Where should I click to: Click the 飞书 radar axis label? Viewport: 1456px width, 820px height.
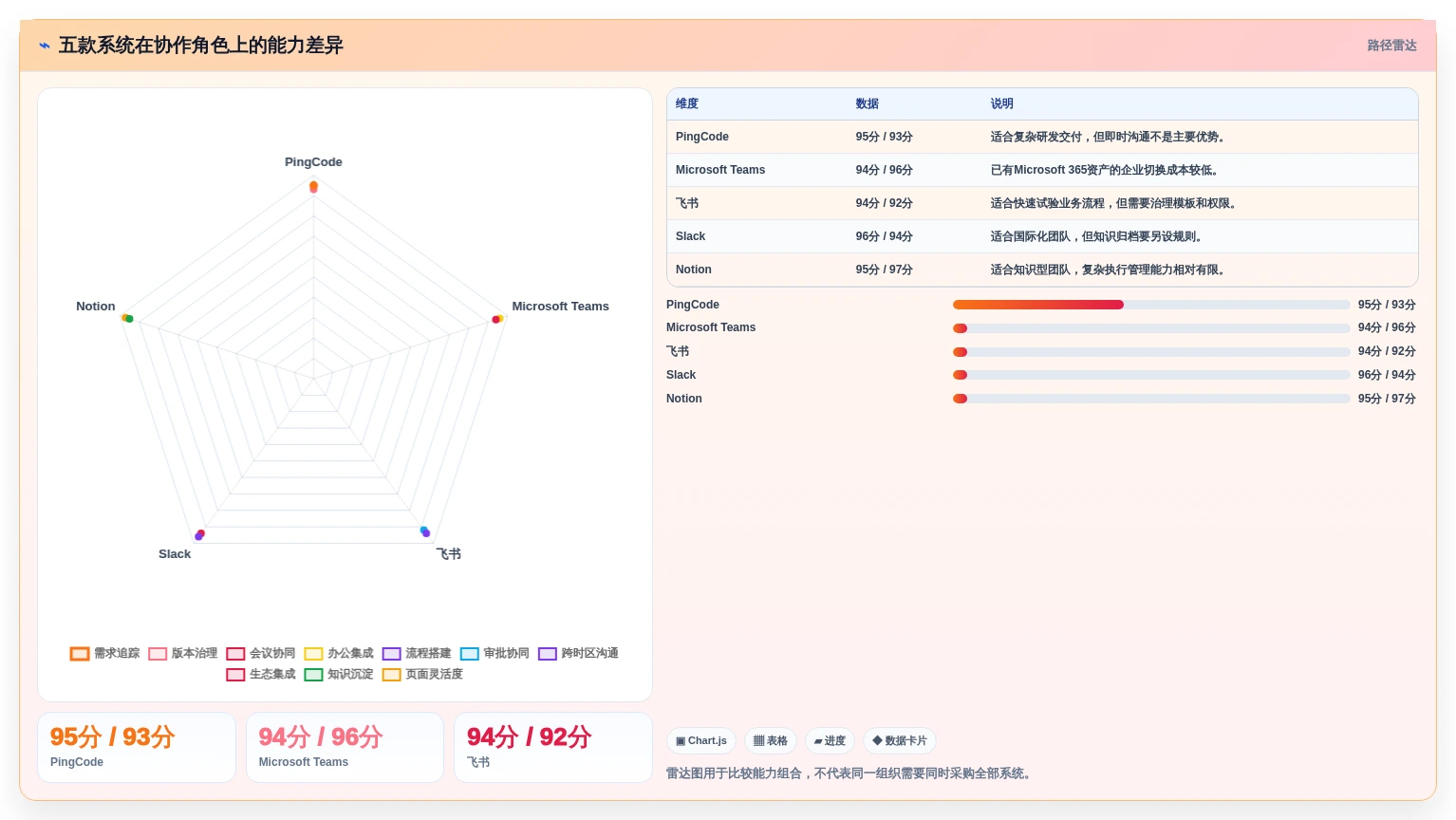pyautogui.click(x=448, y=554)
